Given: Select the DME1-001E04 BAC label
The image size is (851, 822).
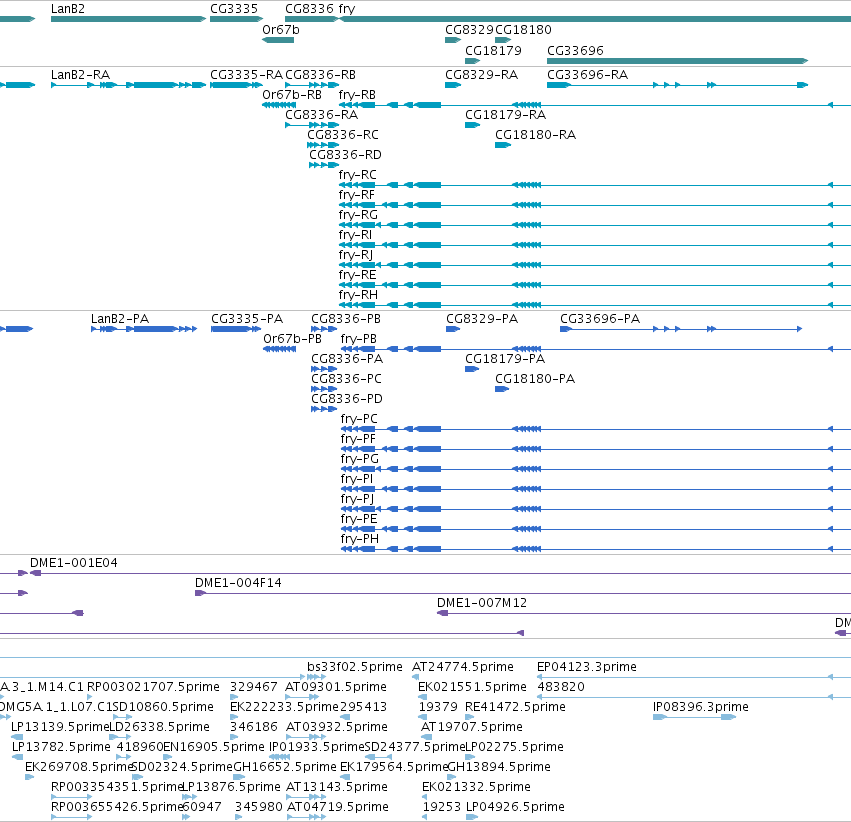Looking at the screenshot, I should click(x=74, y=563).
